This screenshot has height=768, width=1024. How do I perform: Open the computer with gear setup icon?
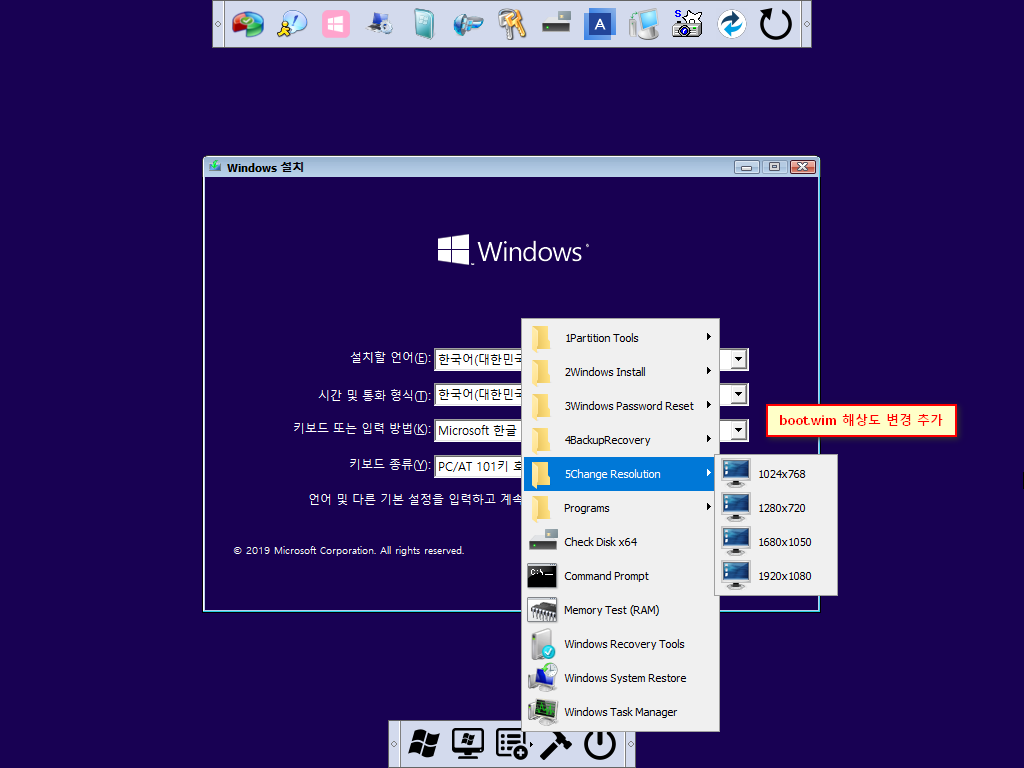click(x=379, y=25)
